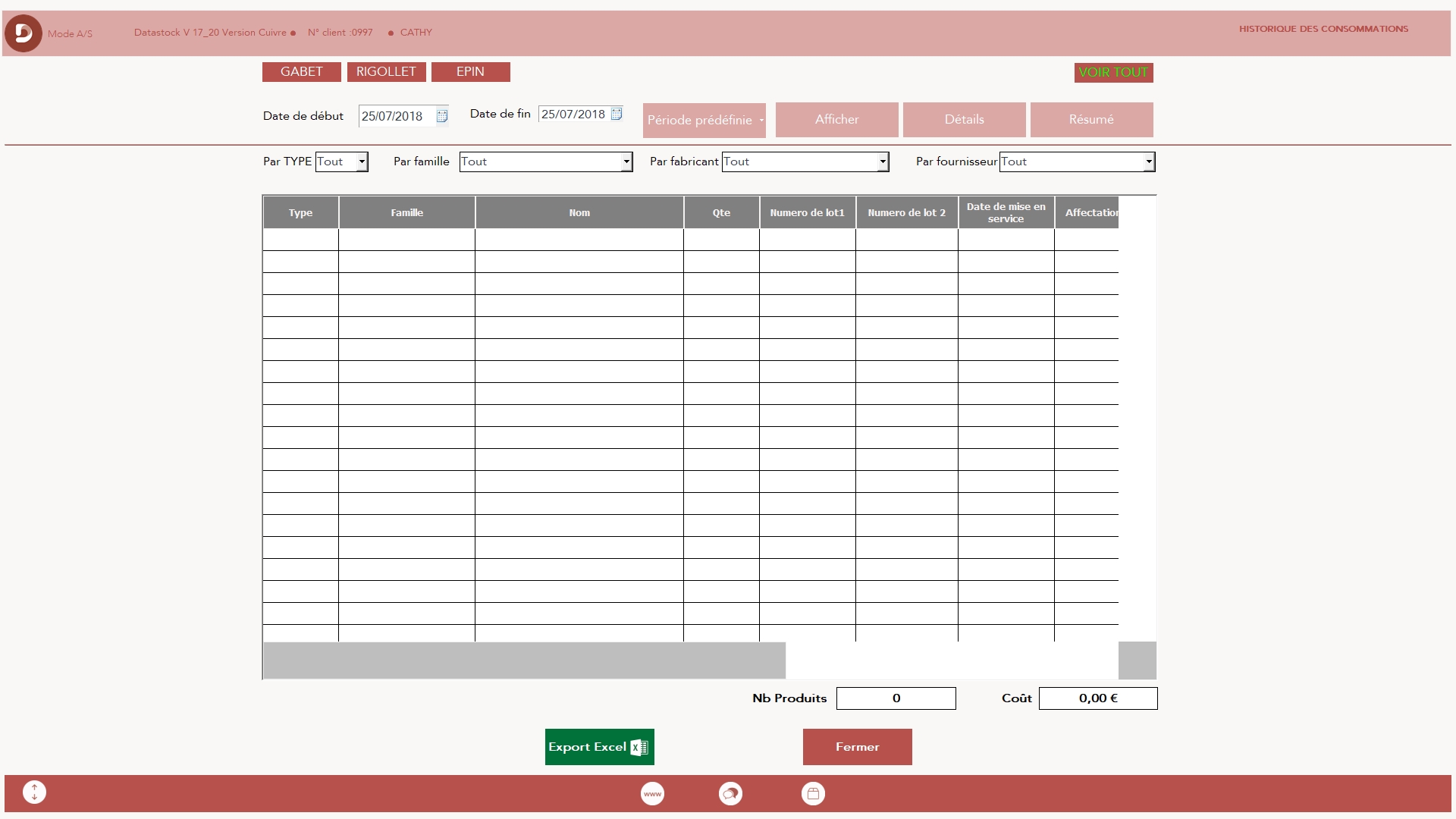This screenshot has height=819, width=1456.
Task: Click the GABET location button
Action: 302,71
